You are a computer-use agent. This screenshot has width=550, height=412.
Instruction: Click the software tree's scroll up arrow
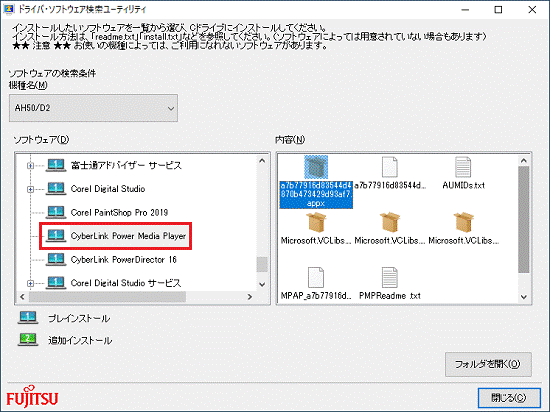[x=262, y=161]
